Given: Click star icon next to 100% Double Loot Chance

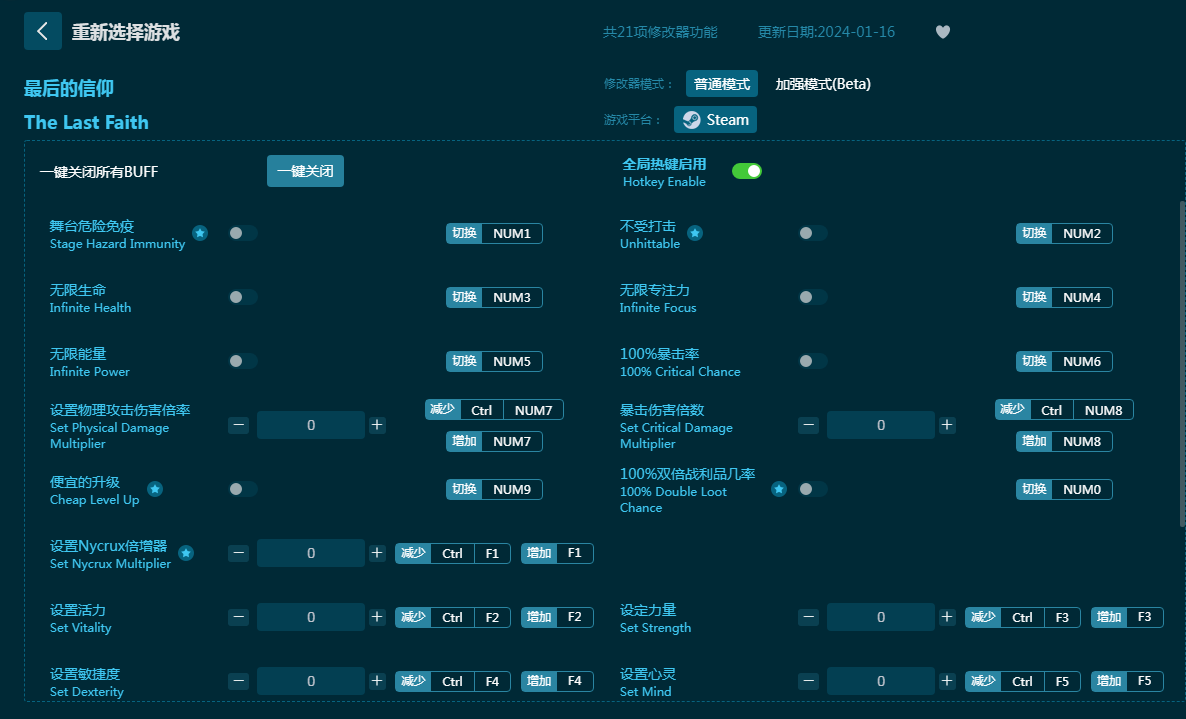Looking at the screenshot, I should 779,489.
